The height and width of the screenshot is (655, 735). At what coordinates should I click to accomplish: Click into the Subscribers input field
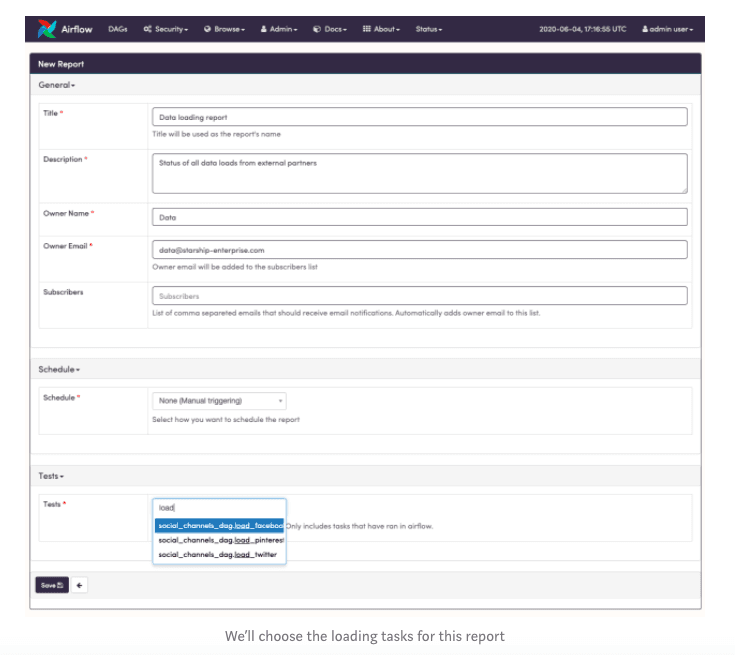coord(419,296)
